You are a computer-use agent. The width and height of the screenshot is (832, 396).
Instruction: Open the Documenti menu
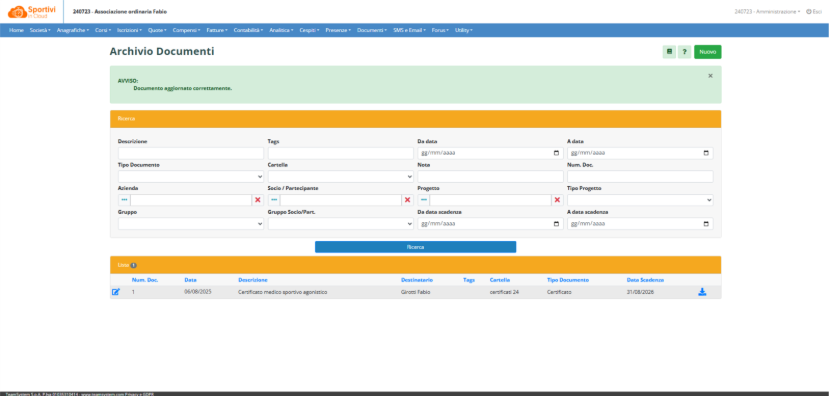point(372,30)
